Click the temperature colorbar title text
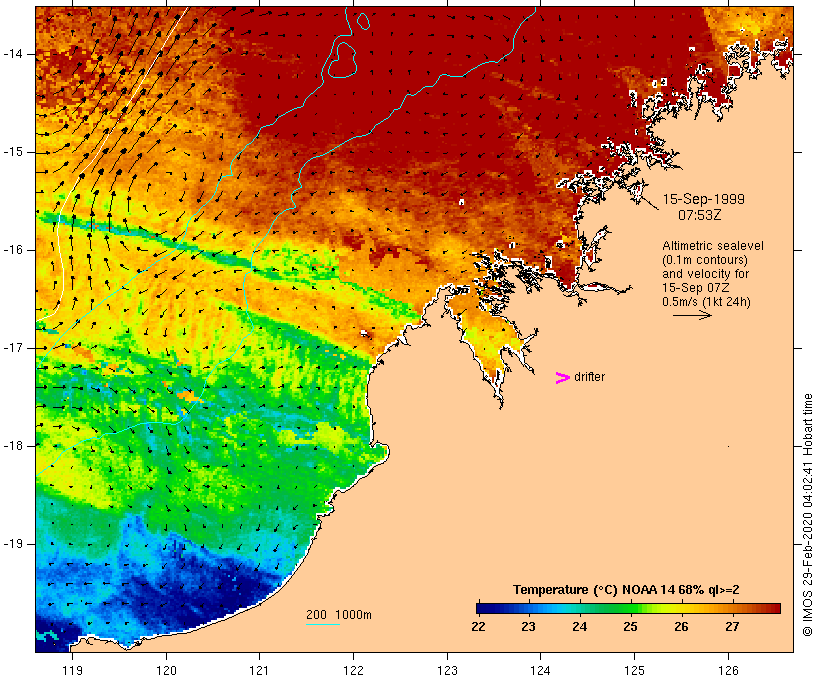The width and height of the screenshot is (820, 680). coord(626,590)
